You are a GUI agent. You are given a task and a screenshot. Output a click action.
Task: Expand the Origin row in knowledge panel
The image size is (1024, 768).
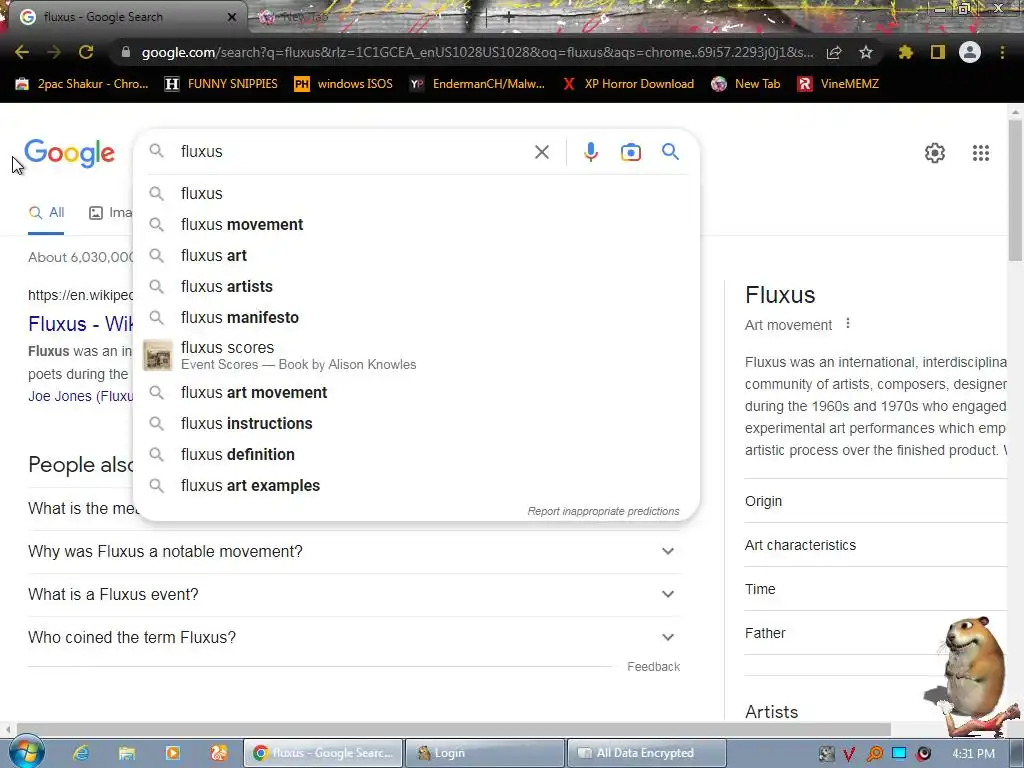[x=875, y=501]
